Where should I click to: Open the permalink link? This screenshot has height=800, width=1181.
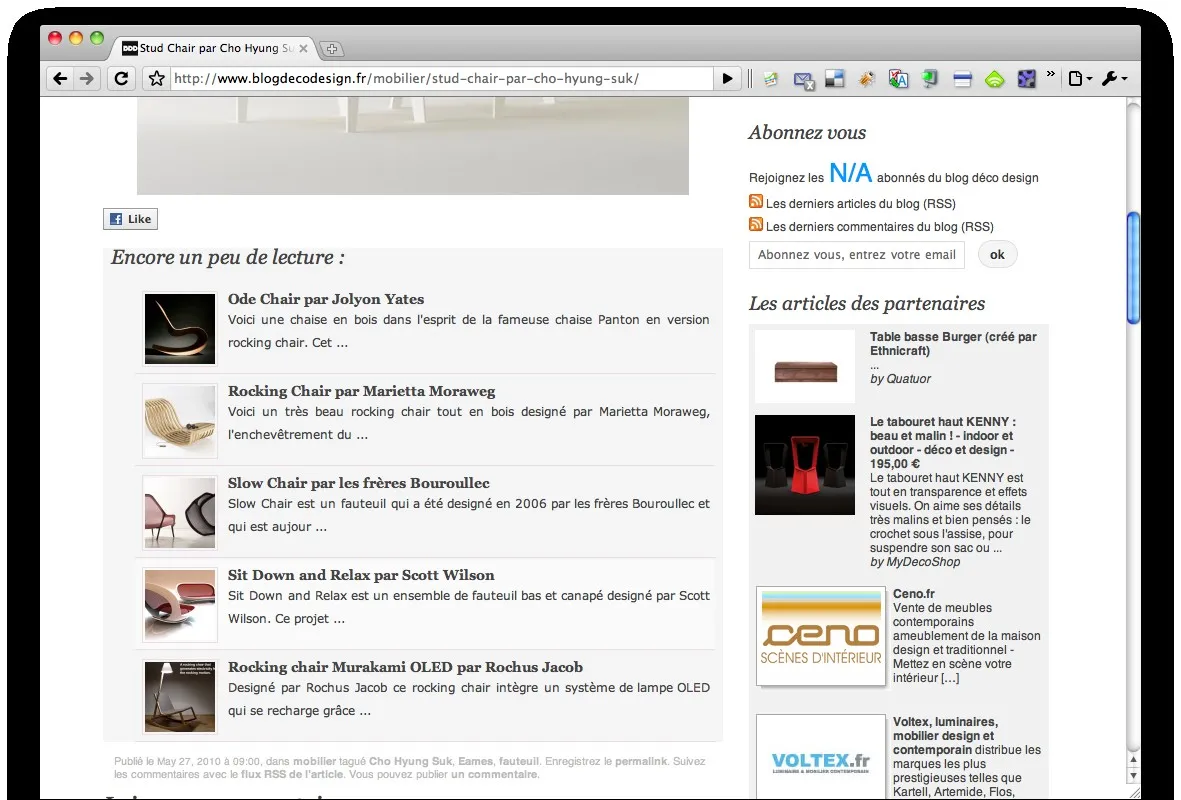641,762
